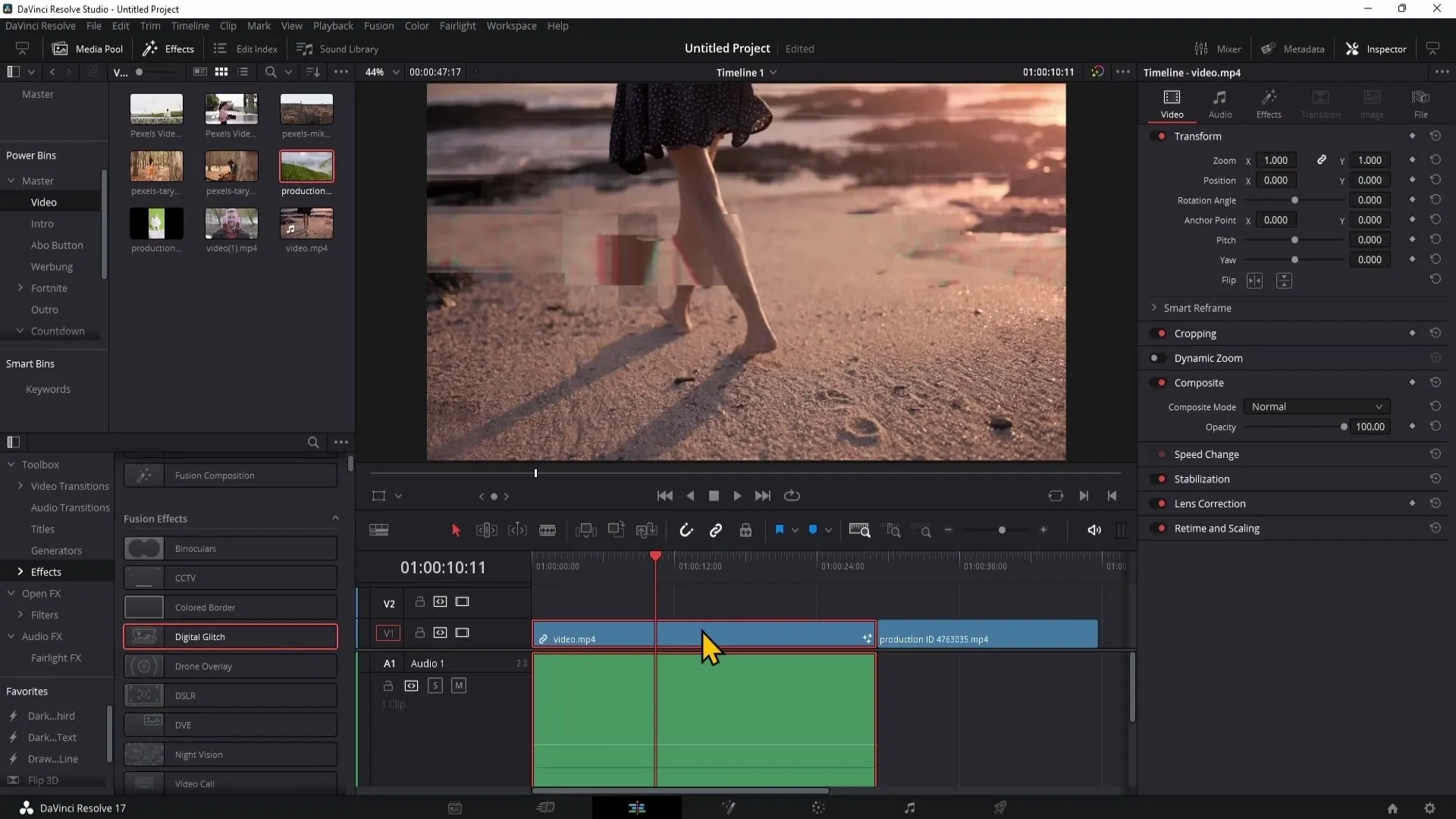Screen dimensions: 1456x819
Task: Switch to the Video tab in Inspector
Action: pyautogui.click(x=1172, y=104)
